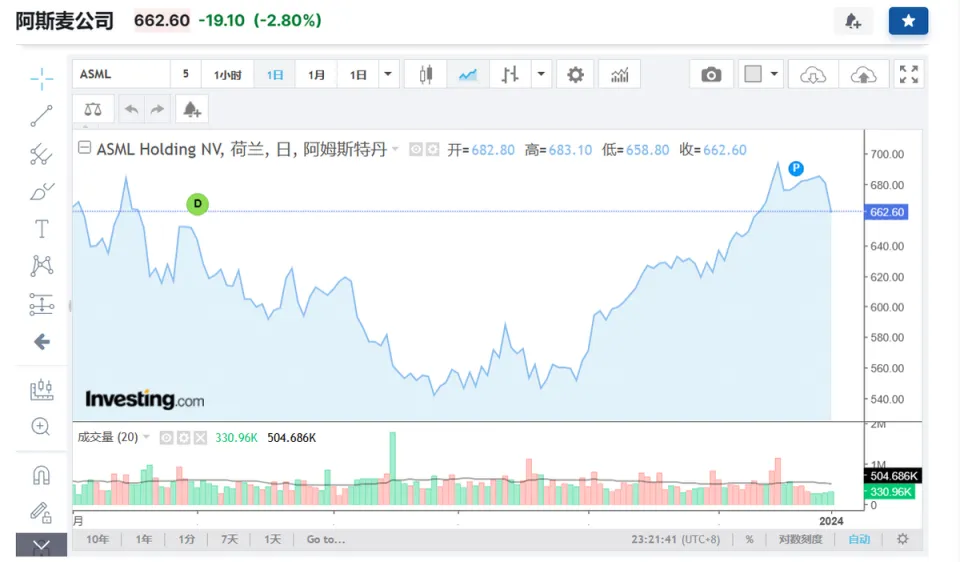
Task: Favorite the stock with star button
Action: click(908, 21)
